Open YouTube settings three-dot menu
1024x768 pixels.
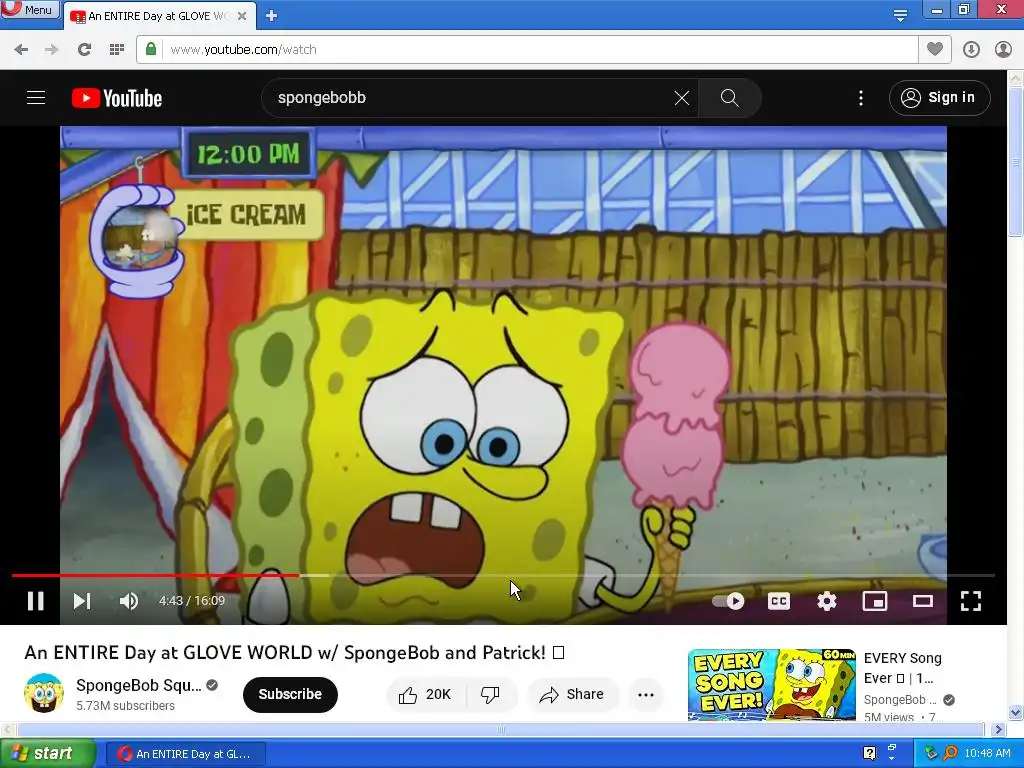pos(861,98)
